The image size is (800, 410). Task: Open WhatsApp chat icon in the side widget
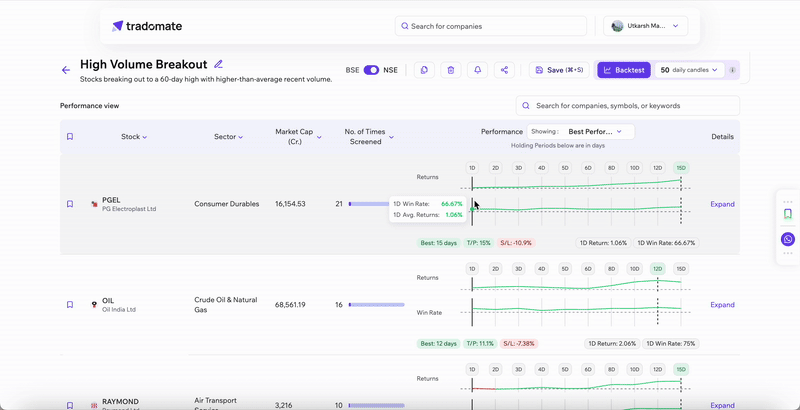[788, 239]
